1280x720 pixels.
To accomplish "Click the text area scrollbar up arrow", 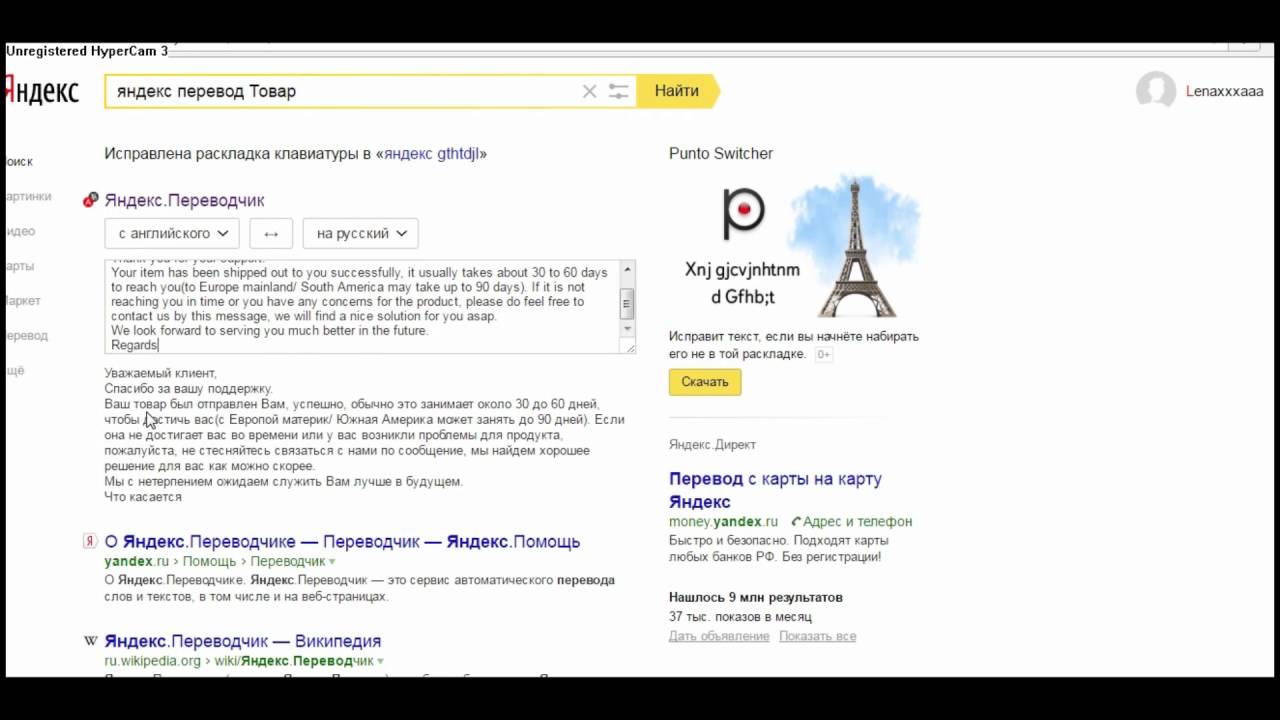I will [628, 269].
